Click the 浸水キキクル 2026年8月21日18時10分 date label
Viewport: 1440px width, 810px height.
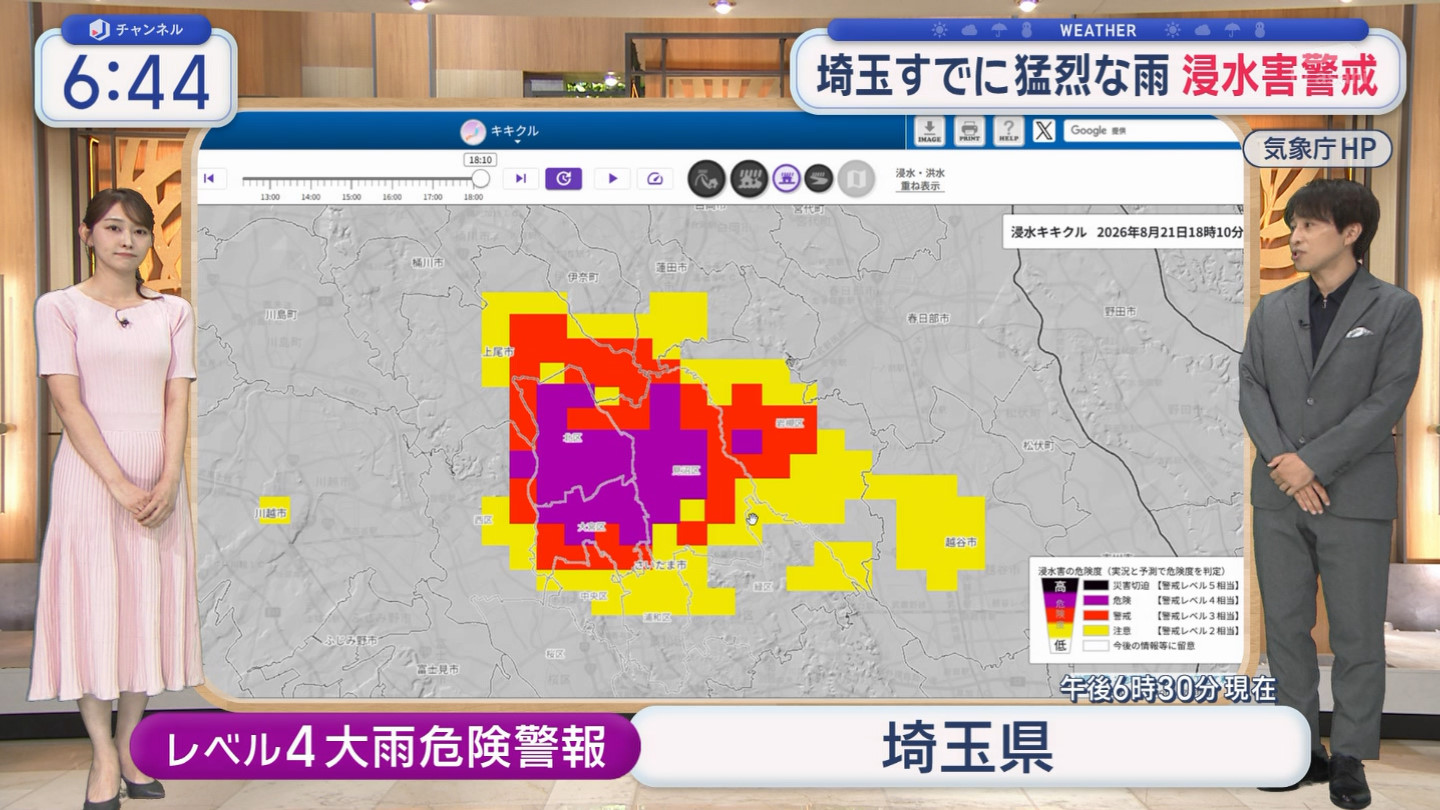point(1126,232)
